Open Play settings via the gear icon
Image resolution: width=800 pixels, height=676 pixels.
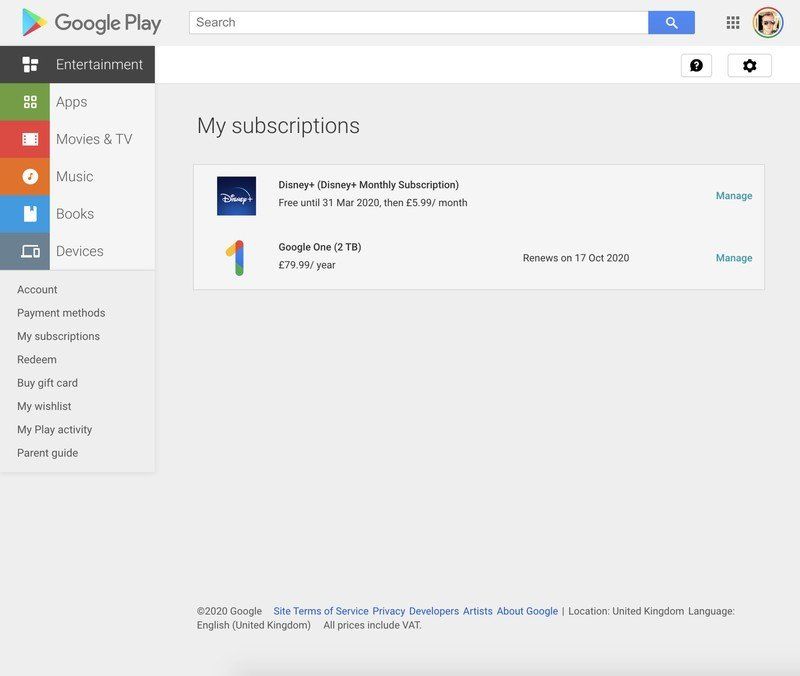(749, 65)
